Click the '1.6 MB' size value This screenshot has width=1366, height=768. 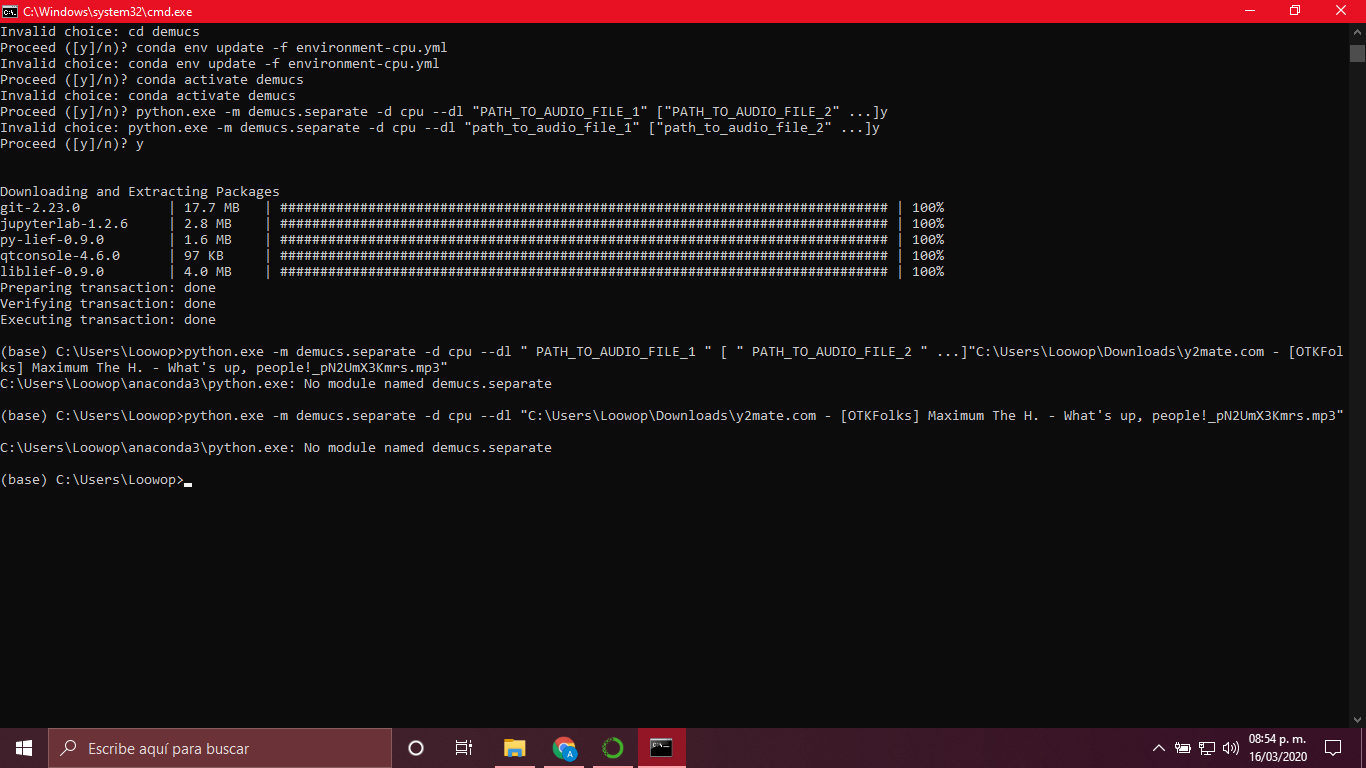coord(208,240)
